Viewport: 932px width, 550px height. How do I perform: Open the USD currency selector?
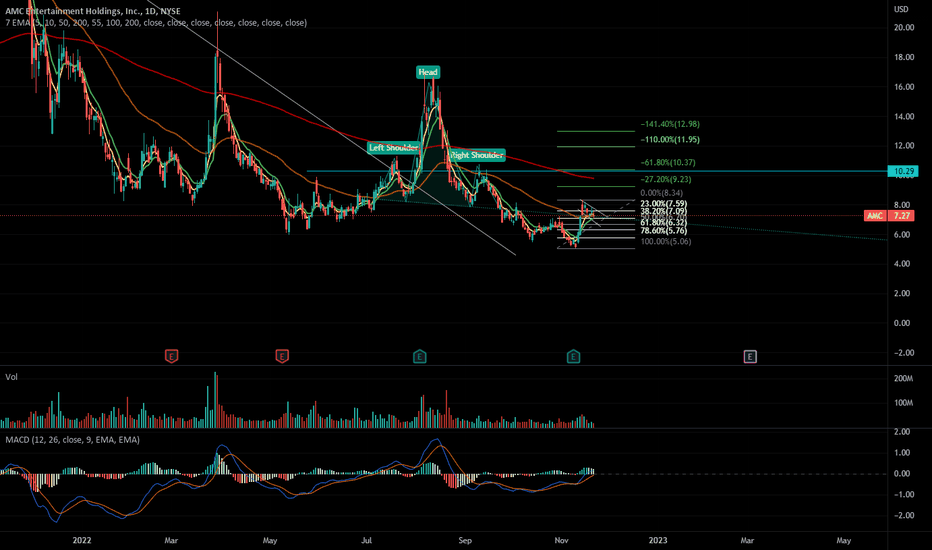tap(901, 9)
